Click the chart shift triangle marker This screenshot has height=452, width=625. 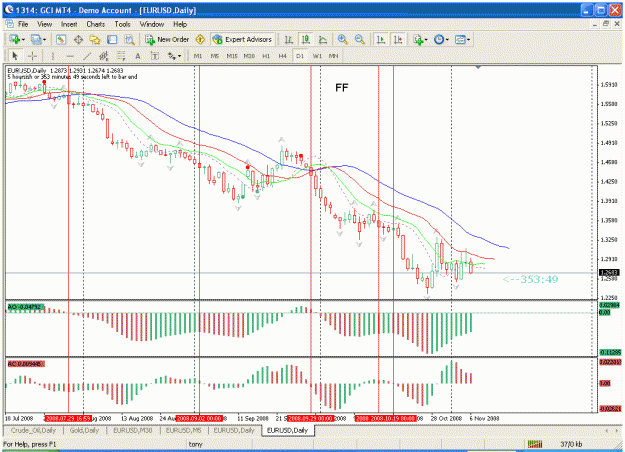tap(478, 67)
